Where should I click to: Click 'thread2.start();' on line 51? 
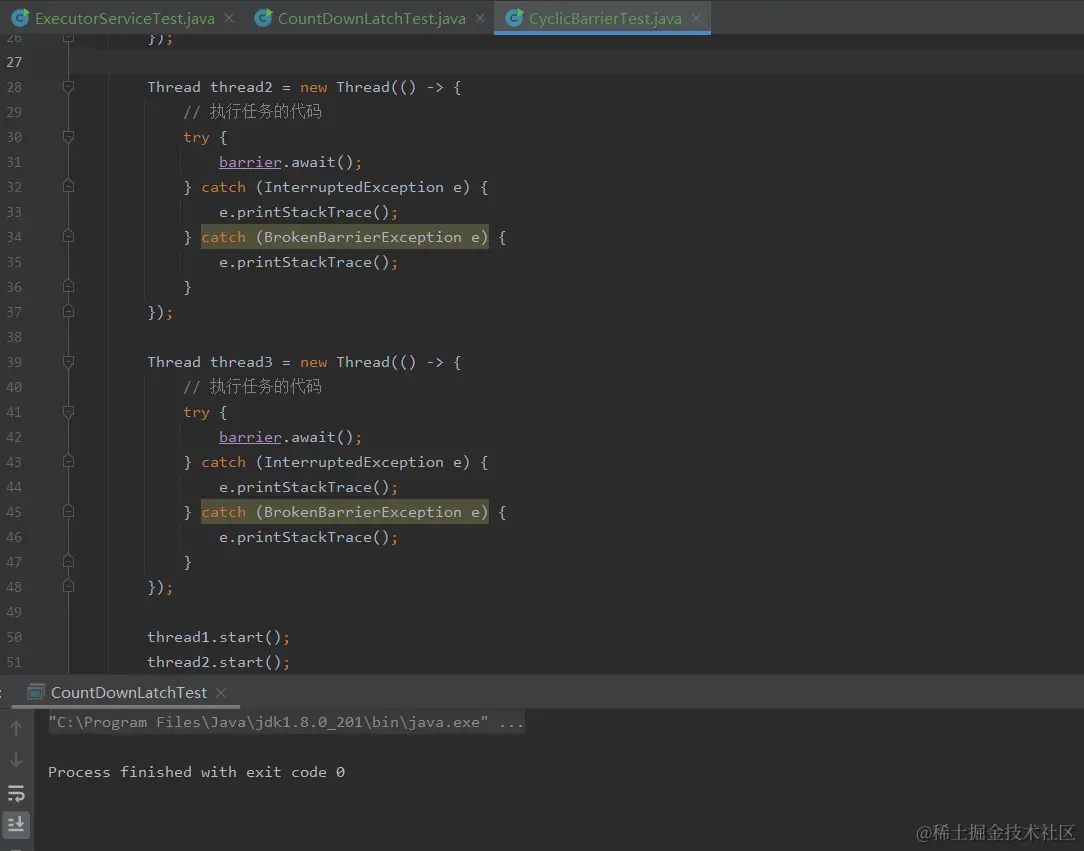tap(218, 662)
